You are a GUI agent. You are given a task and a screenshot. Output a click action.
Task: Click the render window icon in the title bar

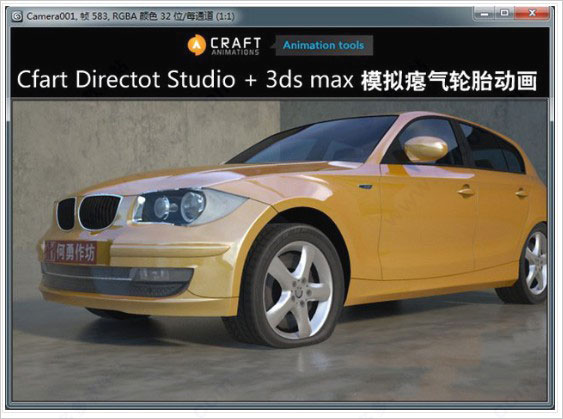point(17,17)
